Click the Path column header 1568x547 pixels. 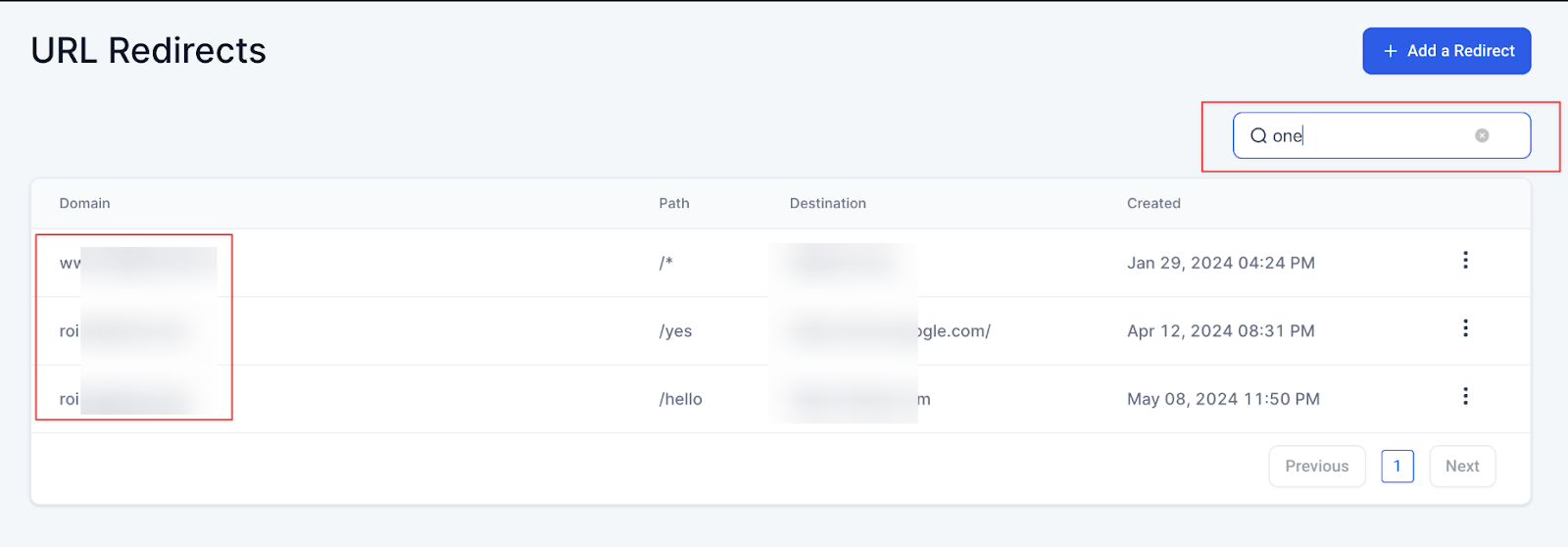[674, 204]
